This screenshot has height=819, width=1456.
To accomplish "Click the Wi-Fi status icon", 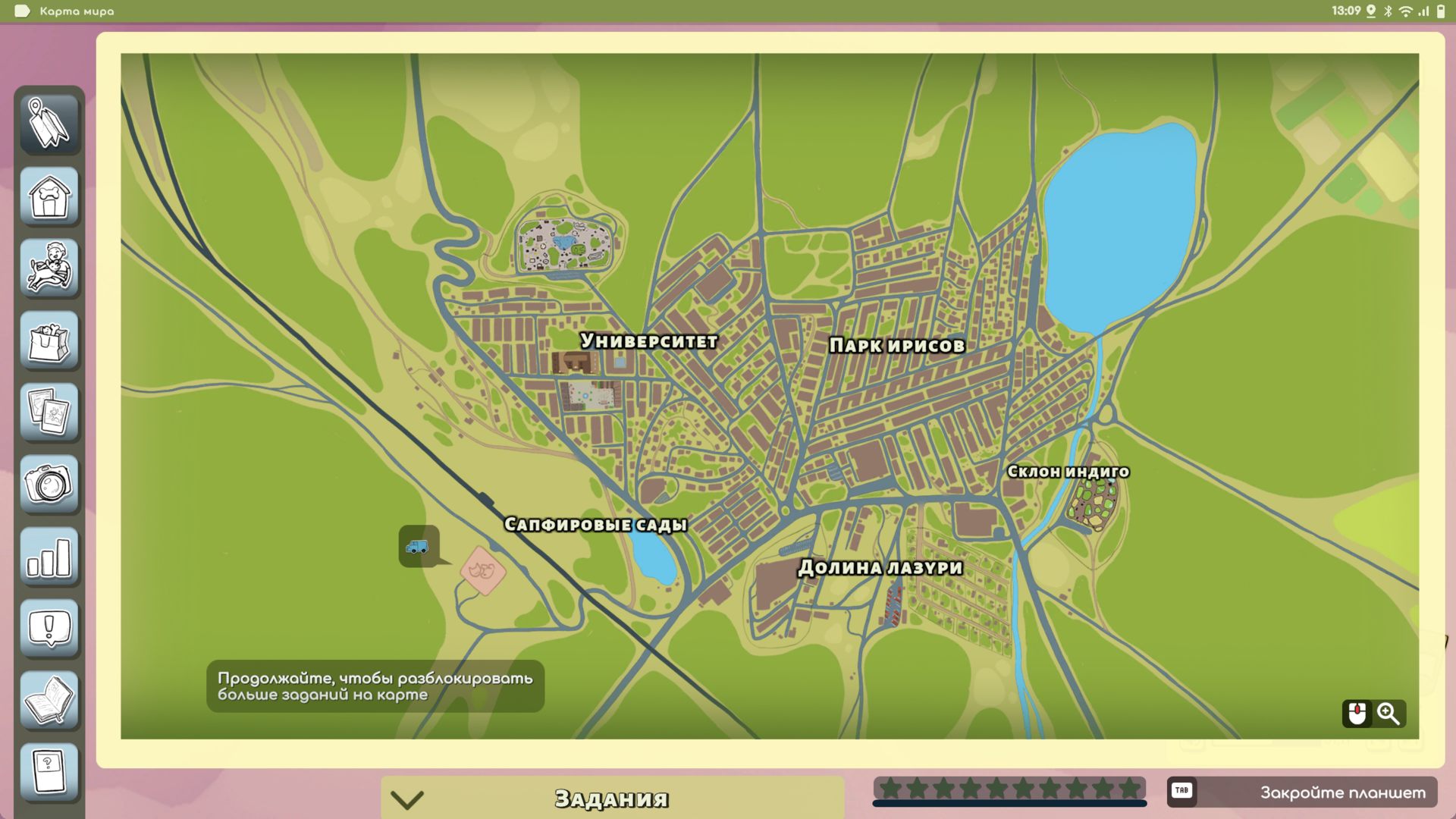I will [1405, 11].
